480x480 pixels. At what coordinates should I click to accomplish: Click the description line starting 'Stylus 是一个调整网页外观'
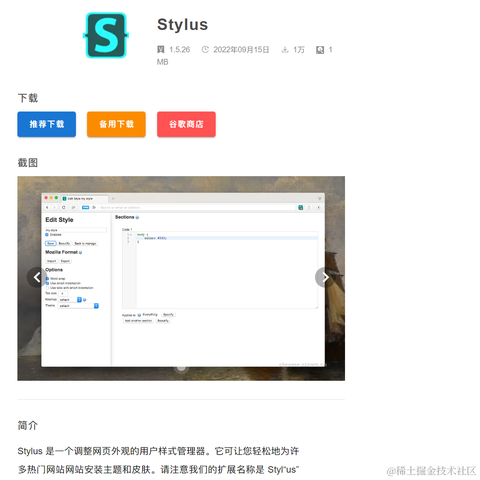(158, 451)
